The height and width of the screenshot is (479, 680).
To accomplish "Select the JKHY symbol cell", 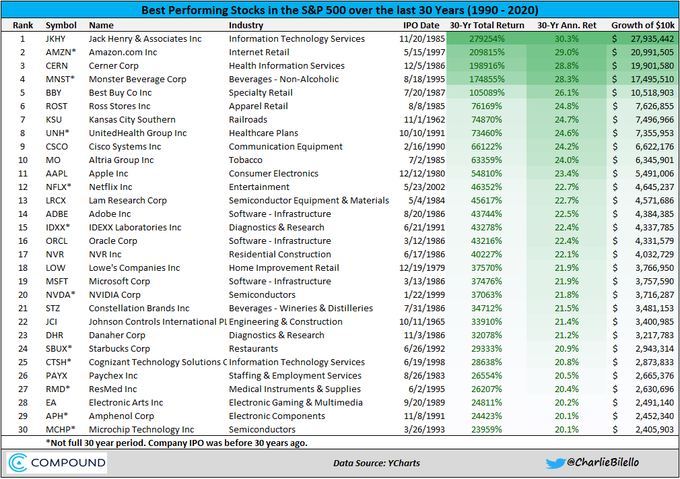I will [56, 39].
